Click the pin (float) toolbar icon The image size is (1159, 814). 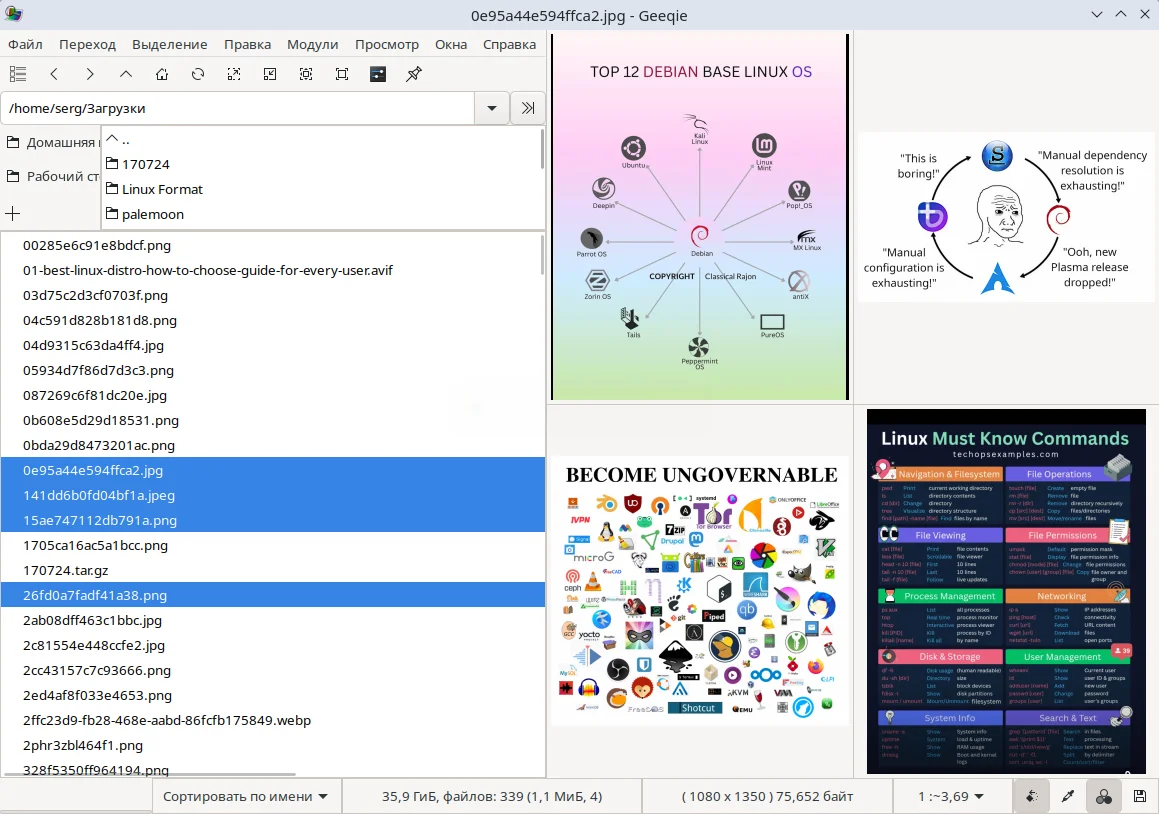point(414,74)
